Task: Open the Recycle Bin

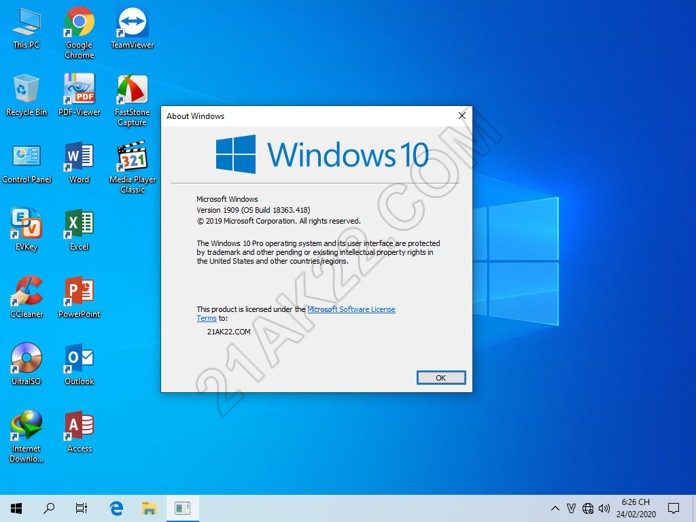Action: (26, 95)
